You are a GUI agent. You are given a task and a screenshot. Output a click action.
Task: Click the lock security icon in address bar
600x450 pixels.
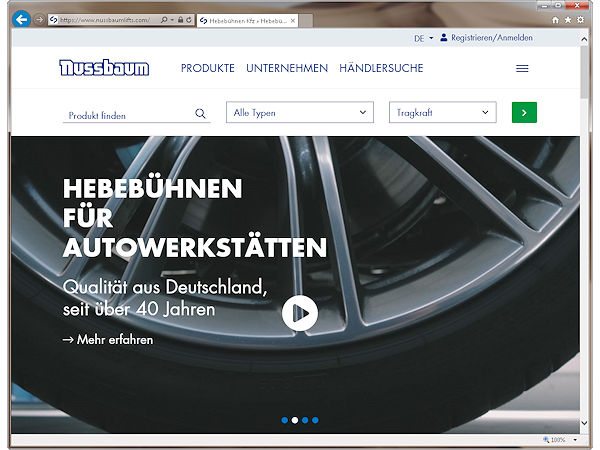(x=180, y=20)
